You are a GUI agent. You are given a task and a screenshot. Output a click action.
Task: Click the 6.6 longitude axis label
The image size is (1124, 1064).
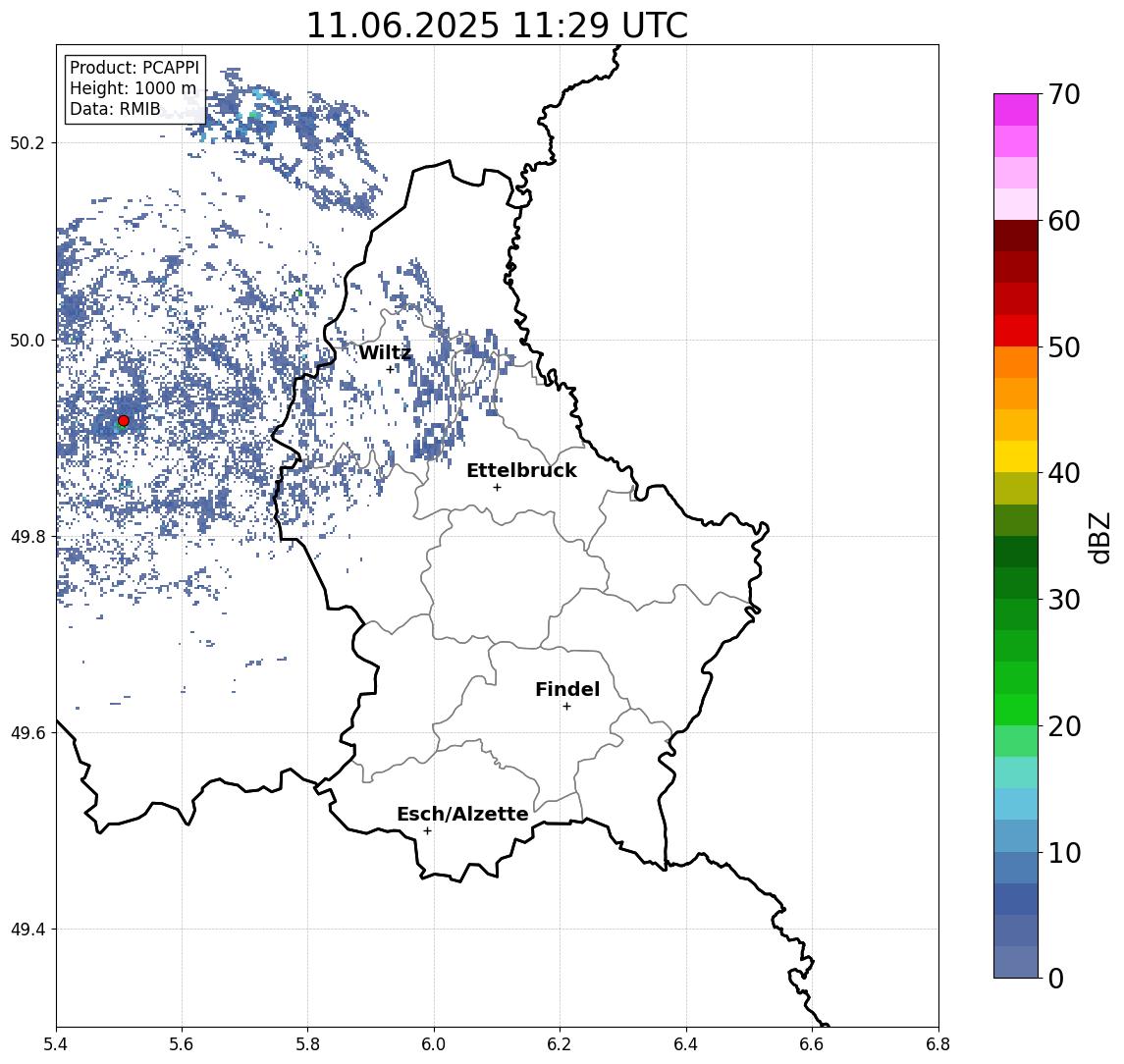(x=812, y=1044)
